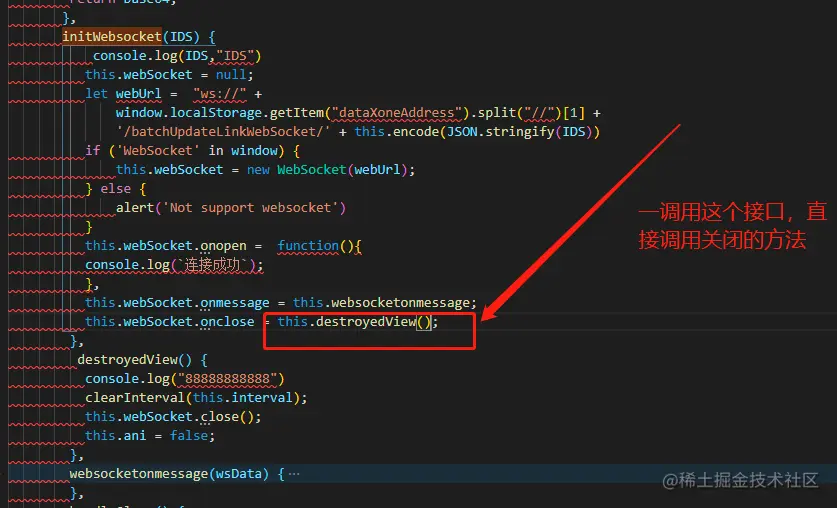837x508 pixels.
Task: Select the 'WebSocket' string in the if condition
Action: [x=158, y=151]
